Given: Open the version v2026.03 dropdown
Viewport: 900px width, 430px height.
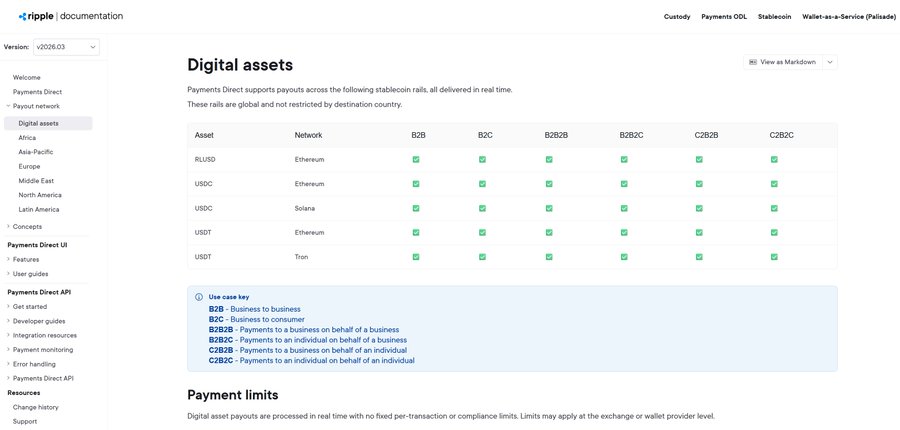Looking at the screenshot, I should point(66,47).
